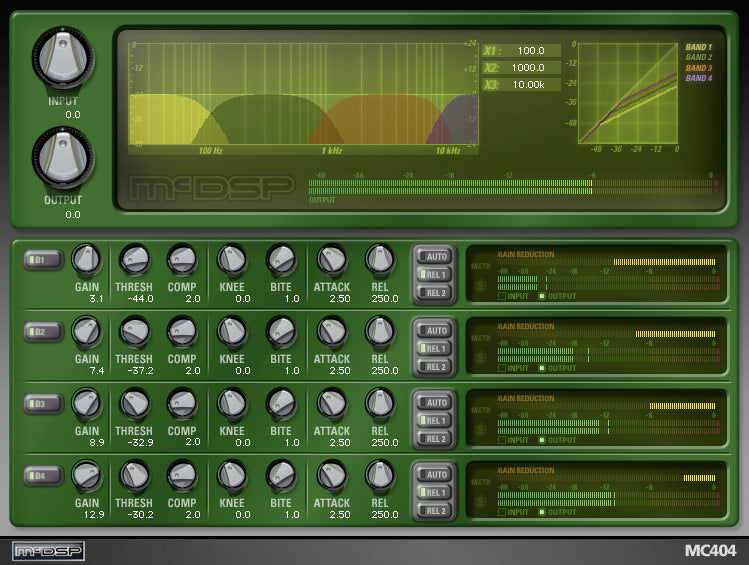Click band 1 KNEE knob

(x=232, y=260)
